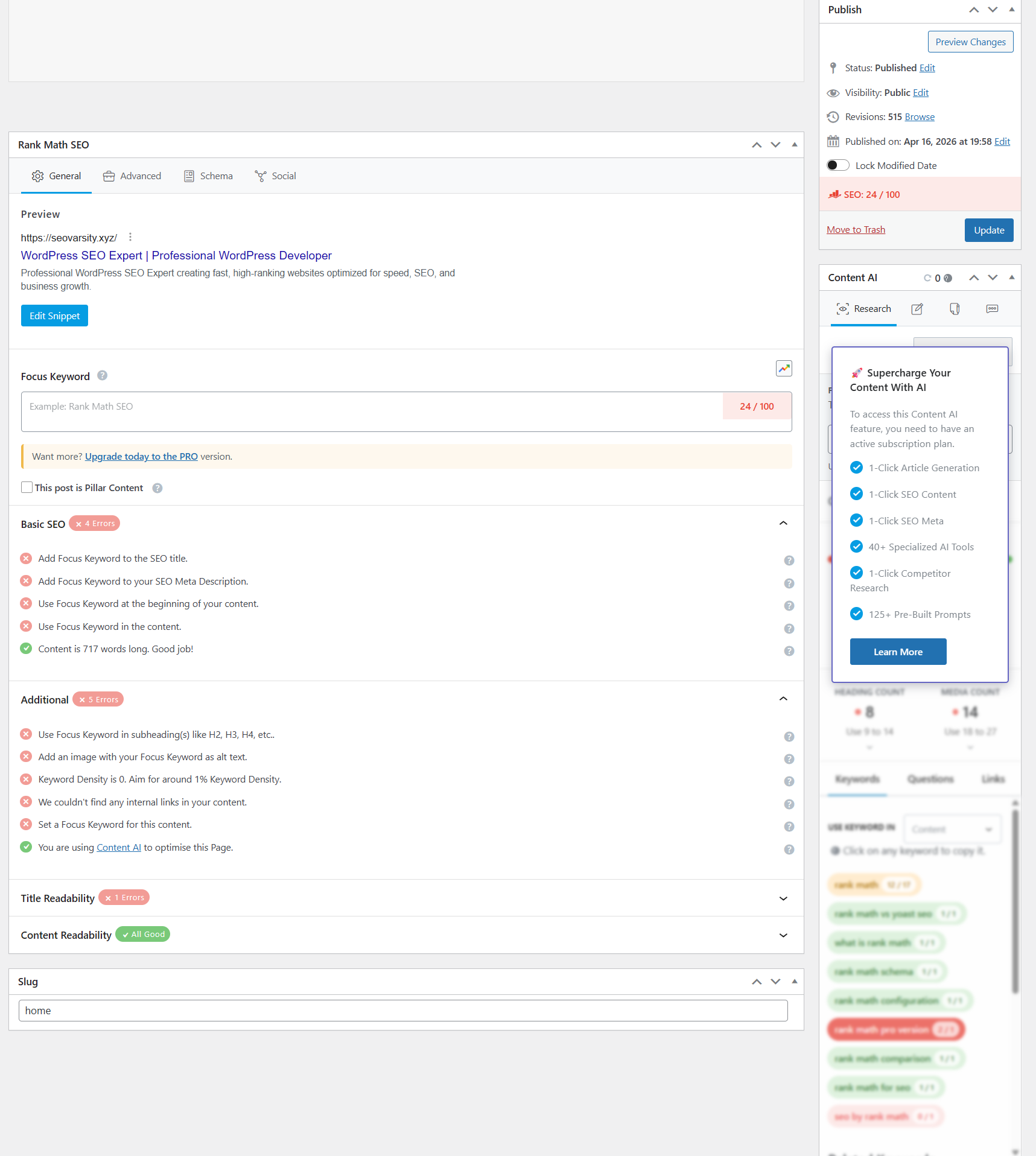Open the Content AI write (pencil) tab
1036x1156 pixels.
coord(917,309)
